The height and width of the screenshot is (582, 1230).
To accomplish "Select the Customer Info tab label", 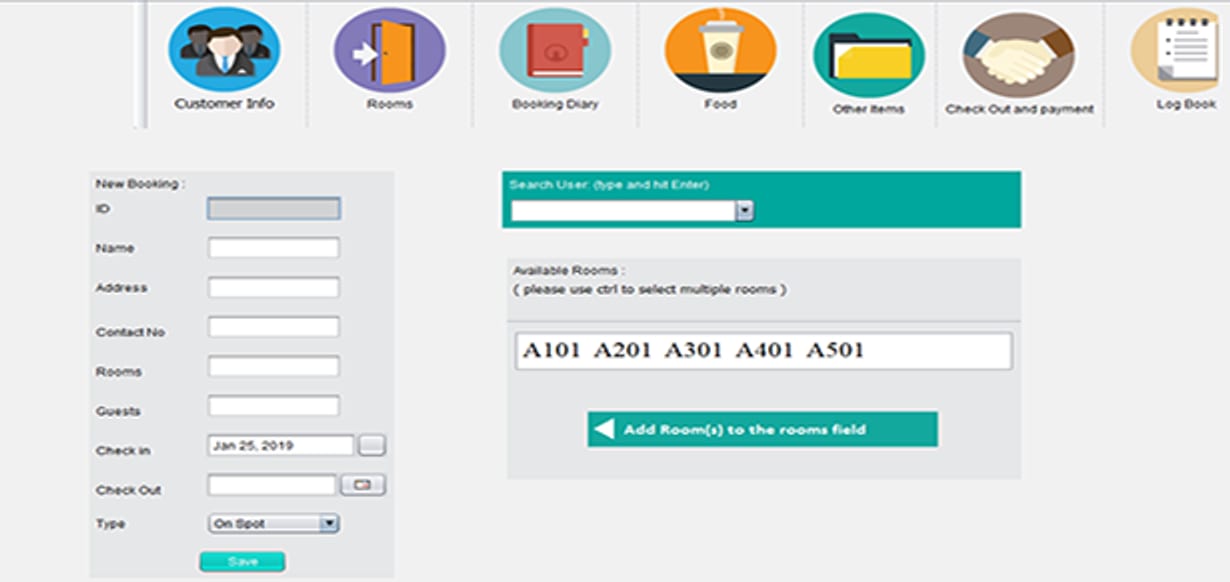I will (224, 103).
